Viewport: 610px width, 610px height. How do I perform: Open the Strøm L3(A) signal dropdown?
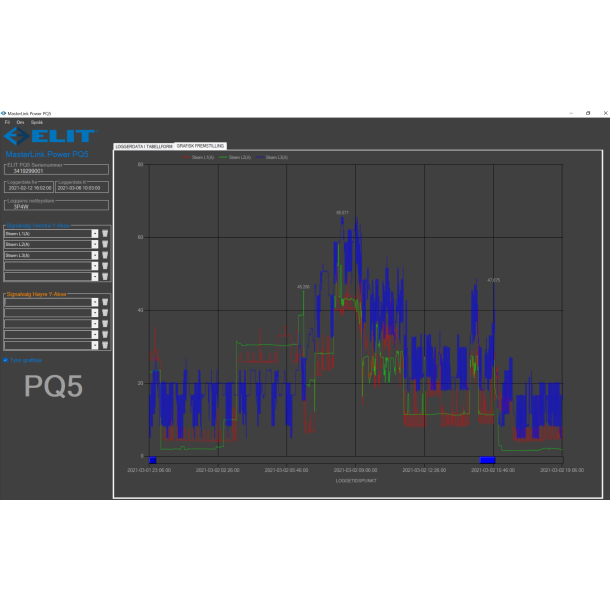[x=95, y=255]
